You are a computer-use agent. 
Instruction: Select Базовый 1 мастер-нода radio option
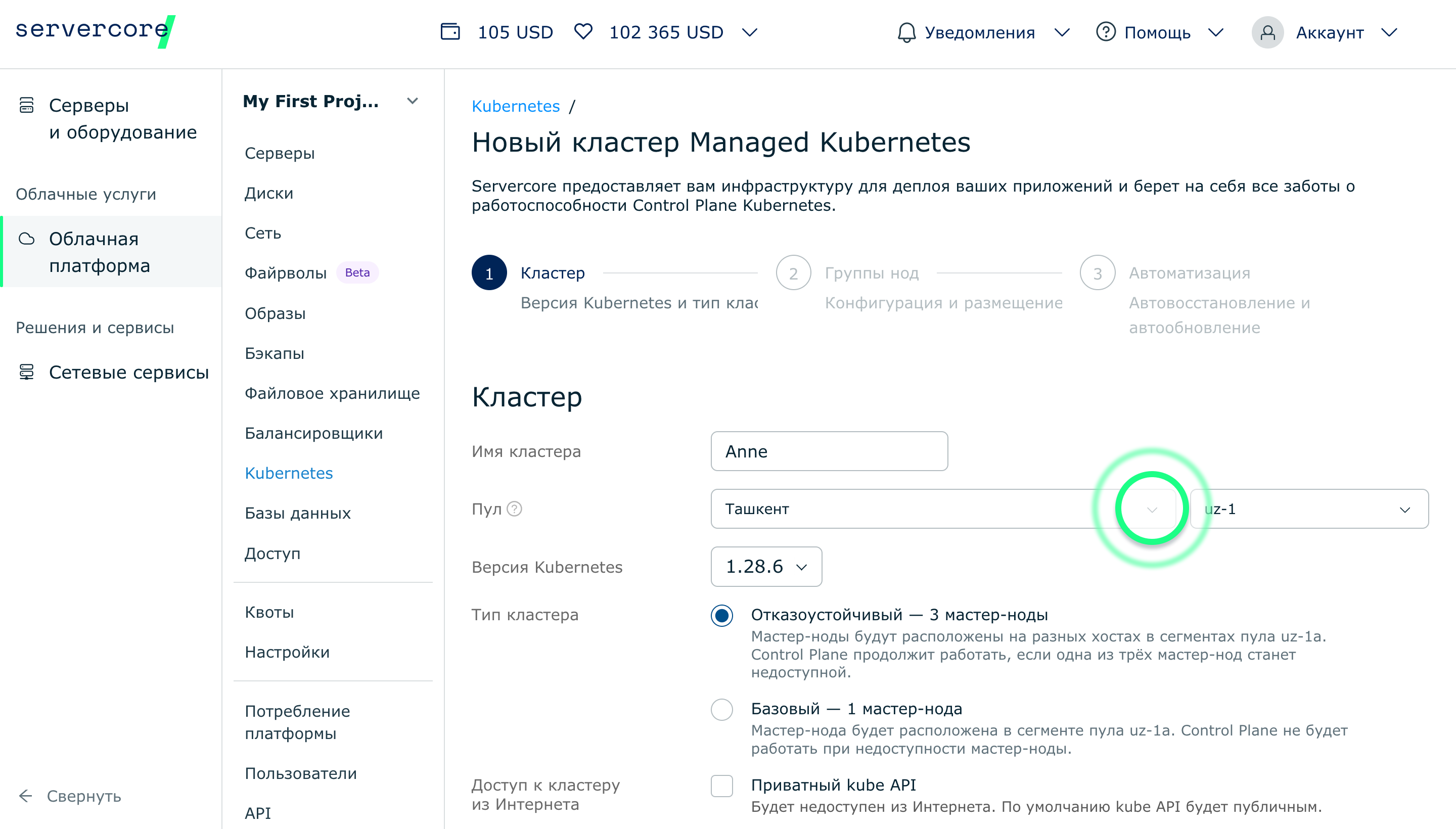tap(721, 709)
